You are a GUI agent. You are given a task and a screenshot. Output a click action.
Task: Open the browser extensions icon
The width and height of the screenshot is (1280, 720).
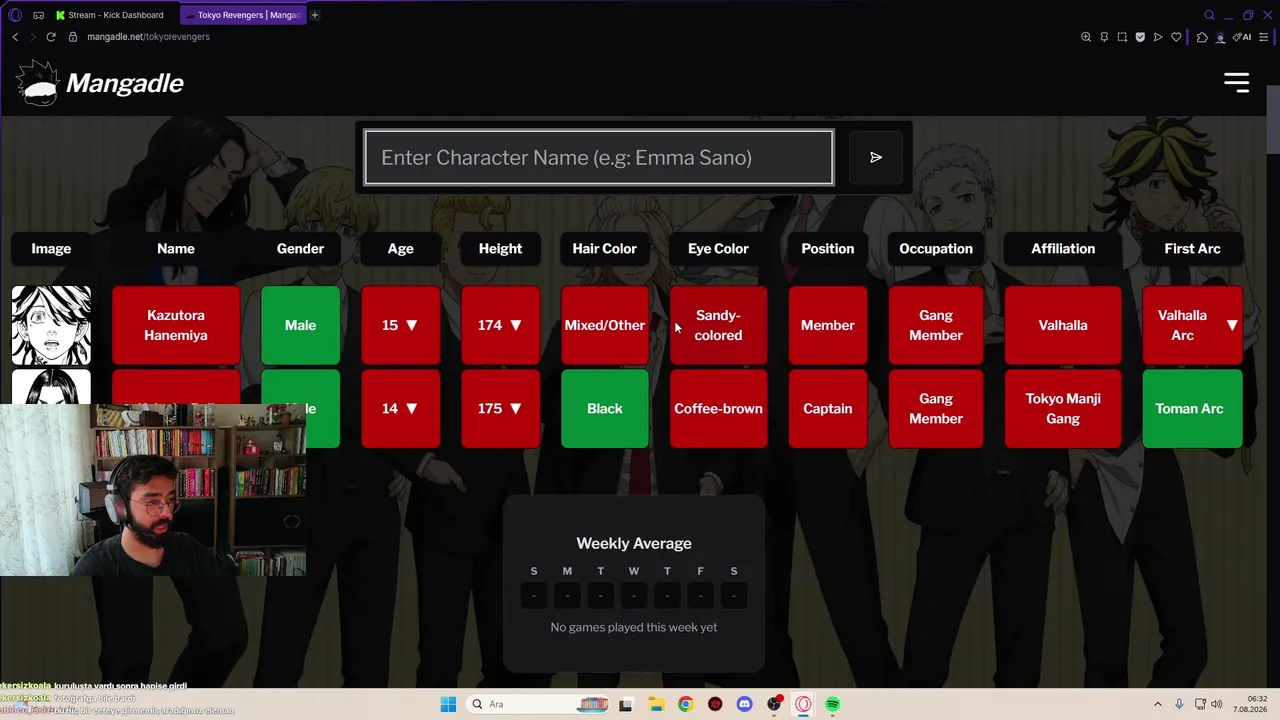(x=1202, y=37)
